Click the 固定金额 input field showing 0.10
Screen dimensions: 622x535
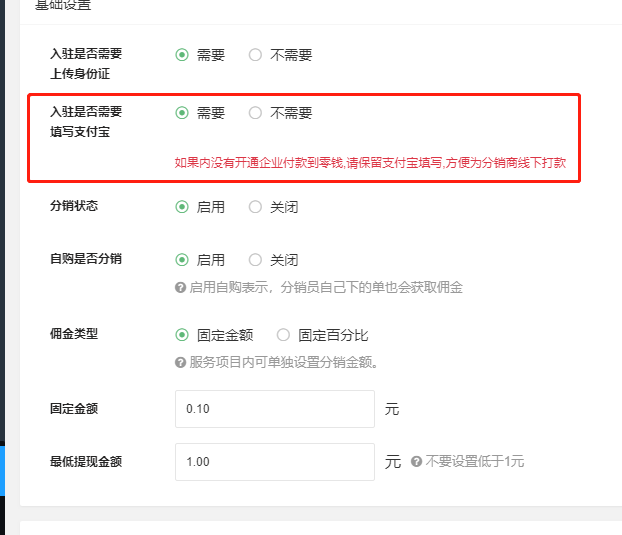click(x=275, y=409)
